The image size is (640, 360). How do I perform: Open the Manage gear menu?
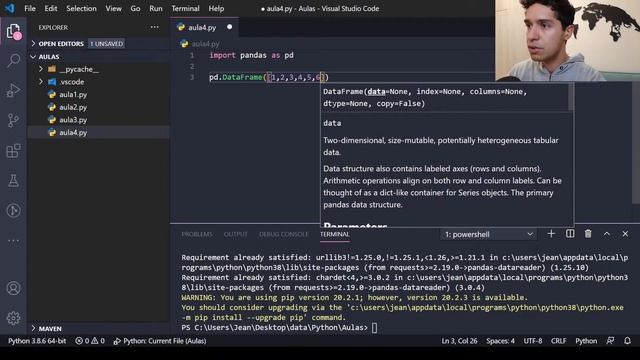click(x=13, y=318)
